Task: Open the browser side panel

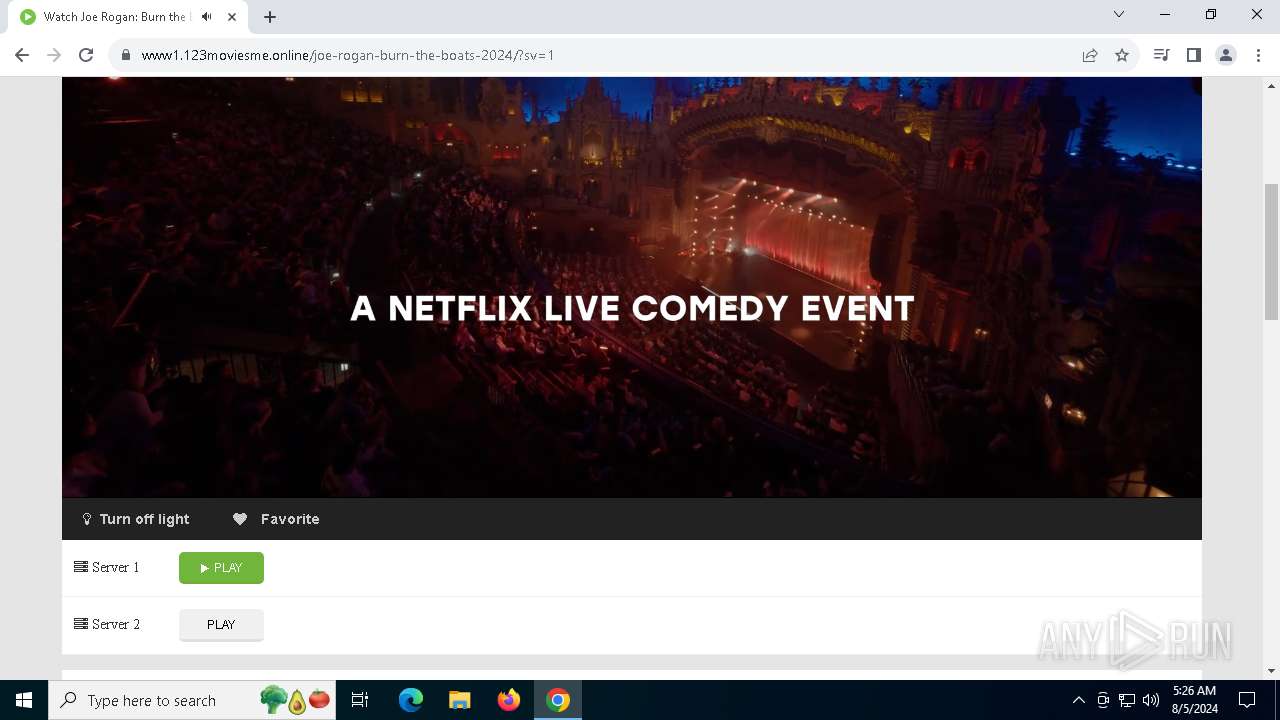Action: pyautogui.click(x=1193, y=55)
